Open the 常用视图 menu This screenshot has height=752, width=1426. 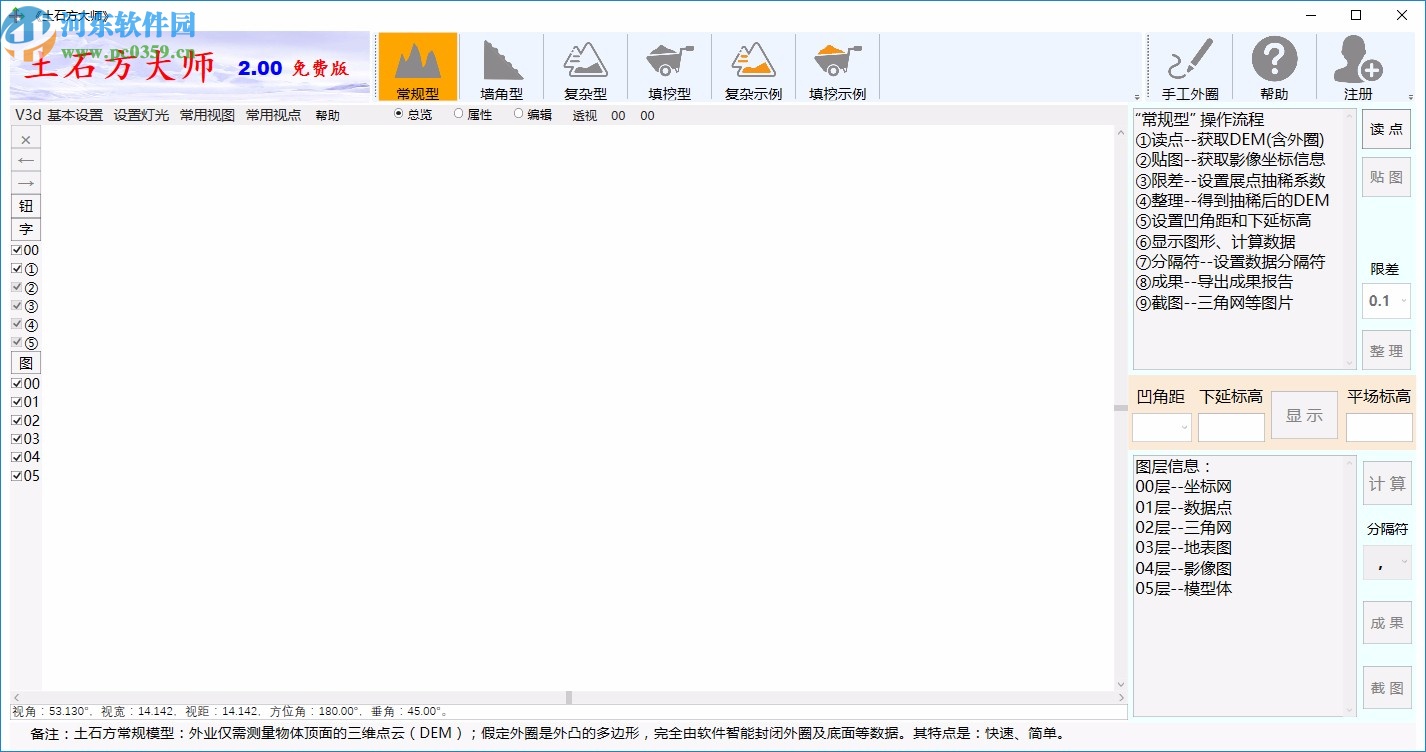pos(207,115)
